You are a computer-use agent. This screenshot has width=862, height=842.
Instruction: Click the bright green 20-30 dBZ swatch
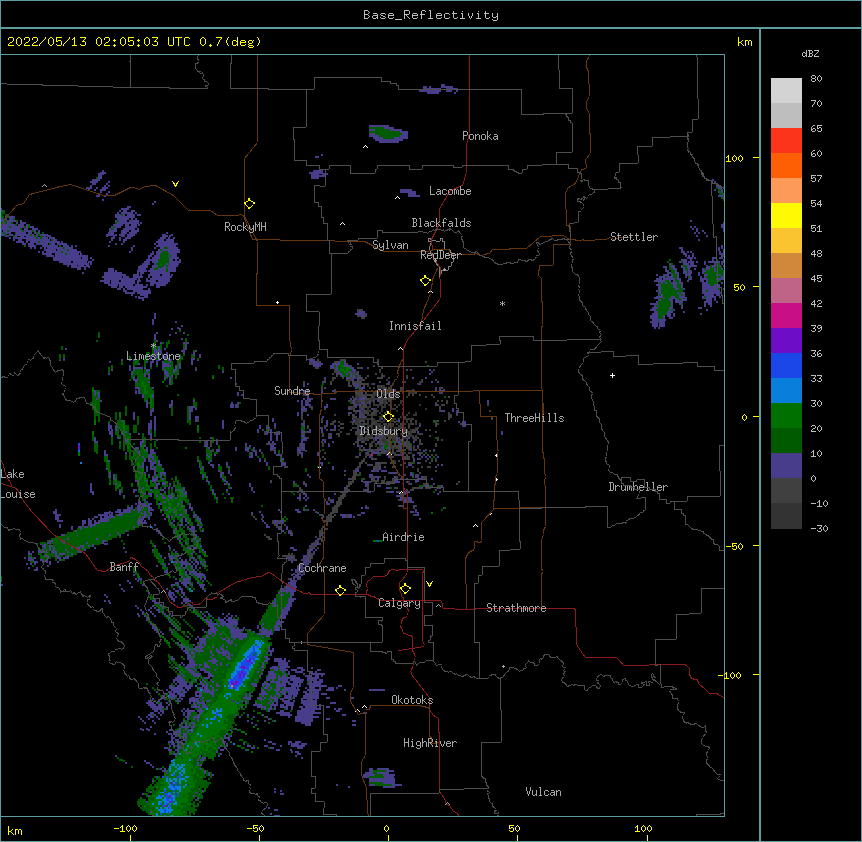click(x=786, y=416)
